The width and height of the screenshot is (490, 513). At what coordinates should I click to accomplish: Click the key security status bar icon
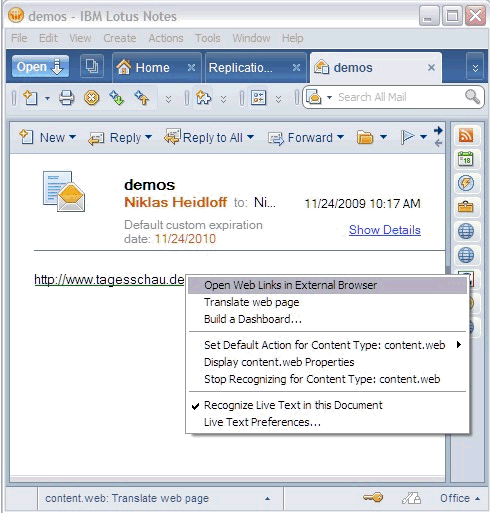pos(373,498)
